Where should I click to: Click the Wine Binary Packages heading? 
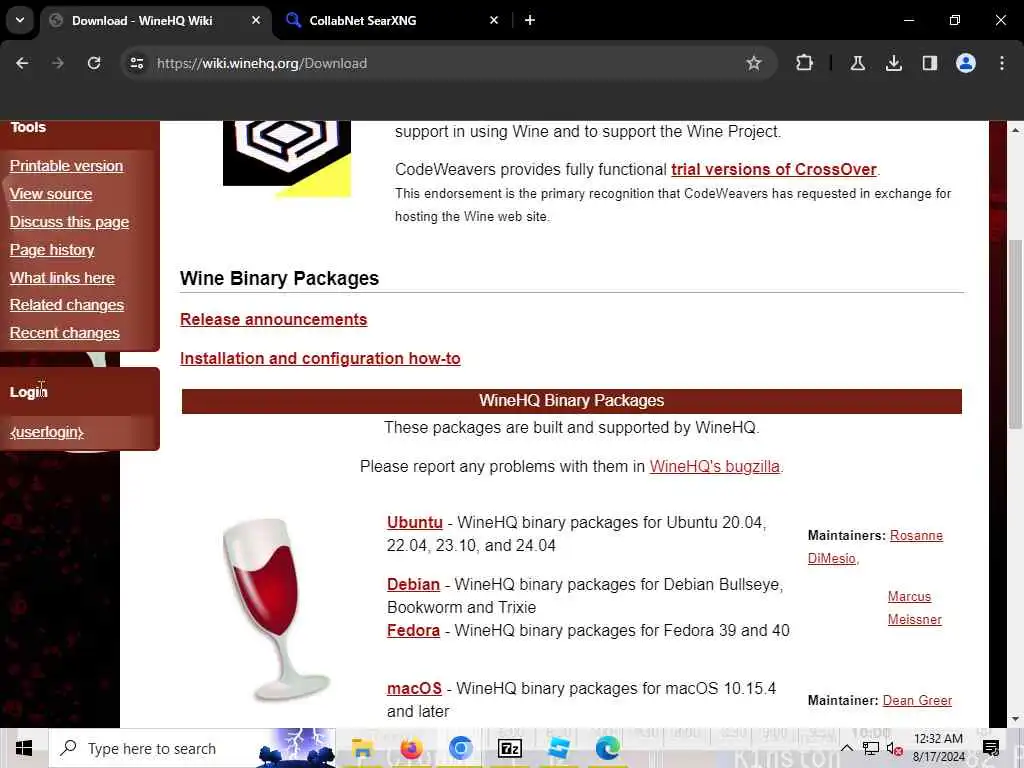[280, 278]
